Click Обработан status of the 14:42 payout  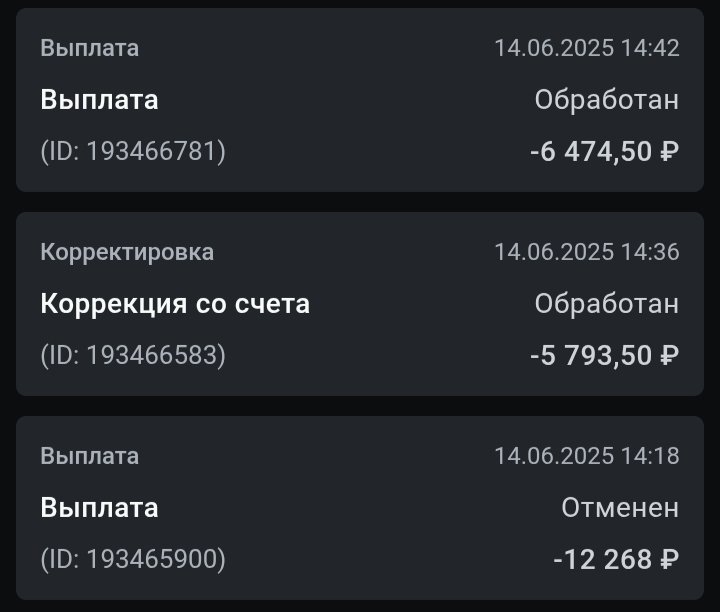click(606, 100)
